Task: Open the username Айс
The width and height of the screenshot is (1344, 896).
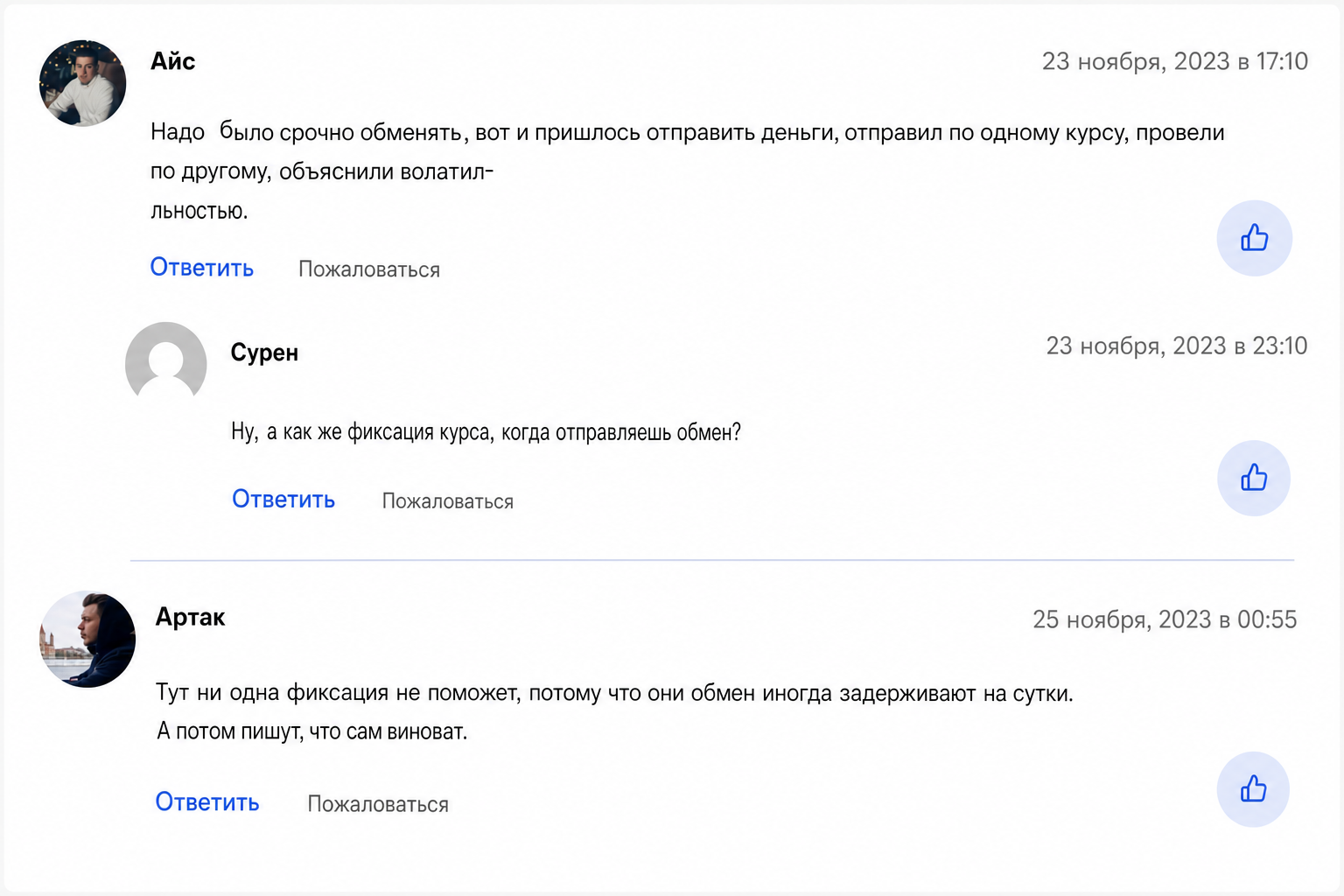Action: click(x=172, y=61)
